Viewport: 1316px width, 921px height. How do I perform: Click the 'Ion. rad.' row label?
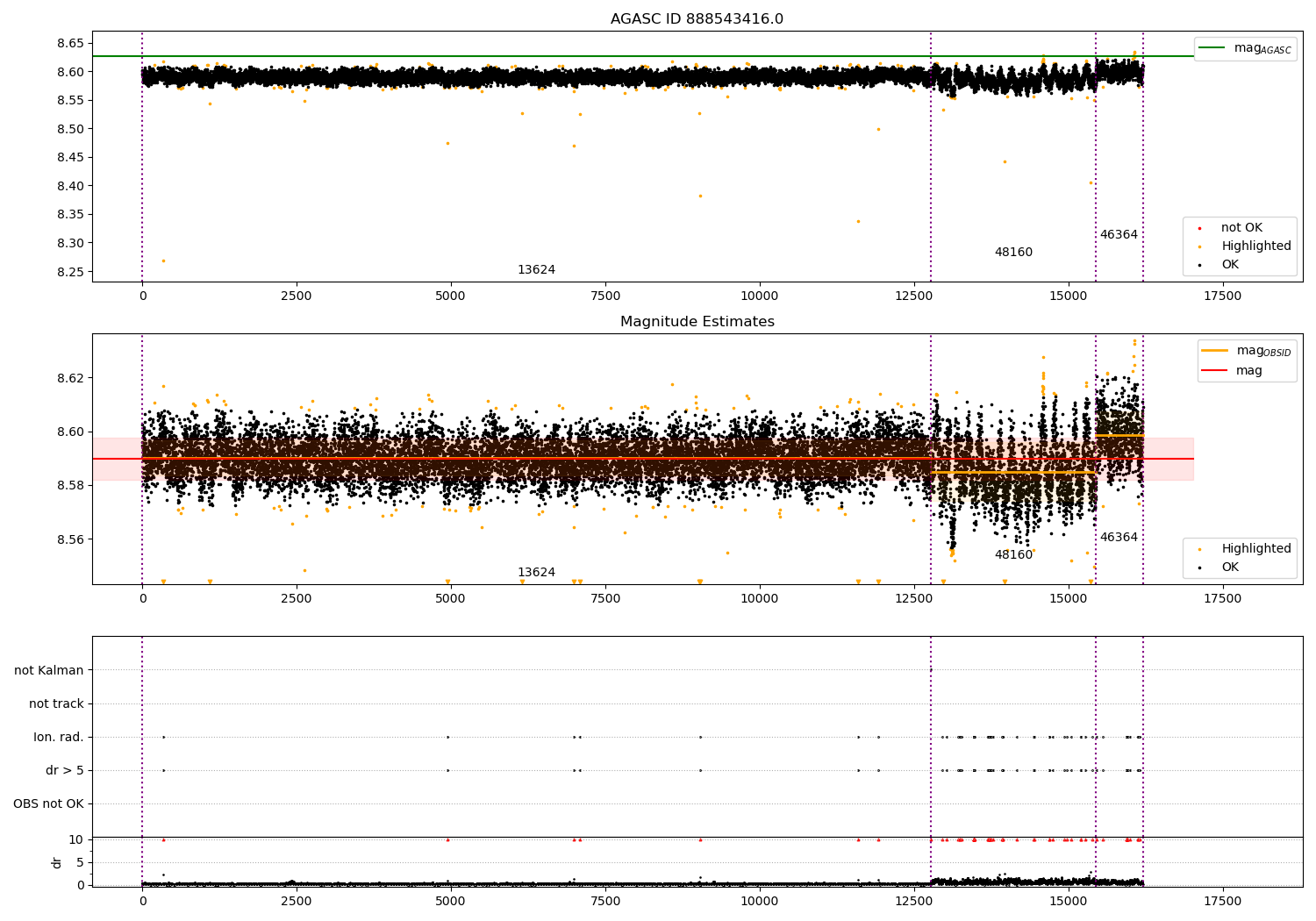click(x=59, y=737)
